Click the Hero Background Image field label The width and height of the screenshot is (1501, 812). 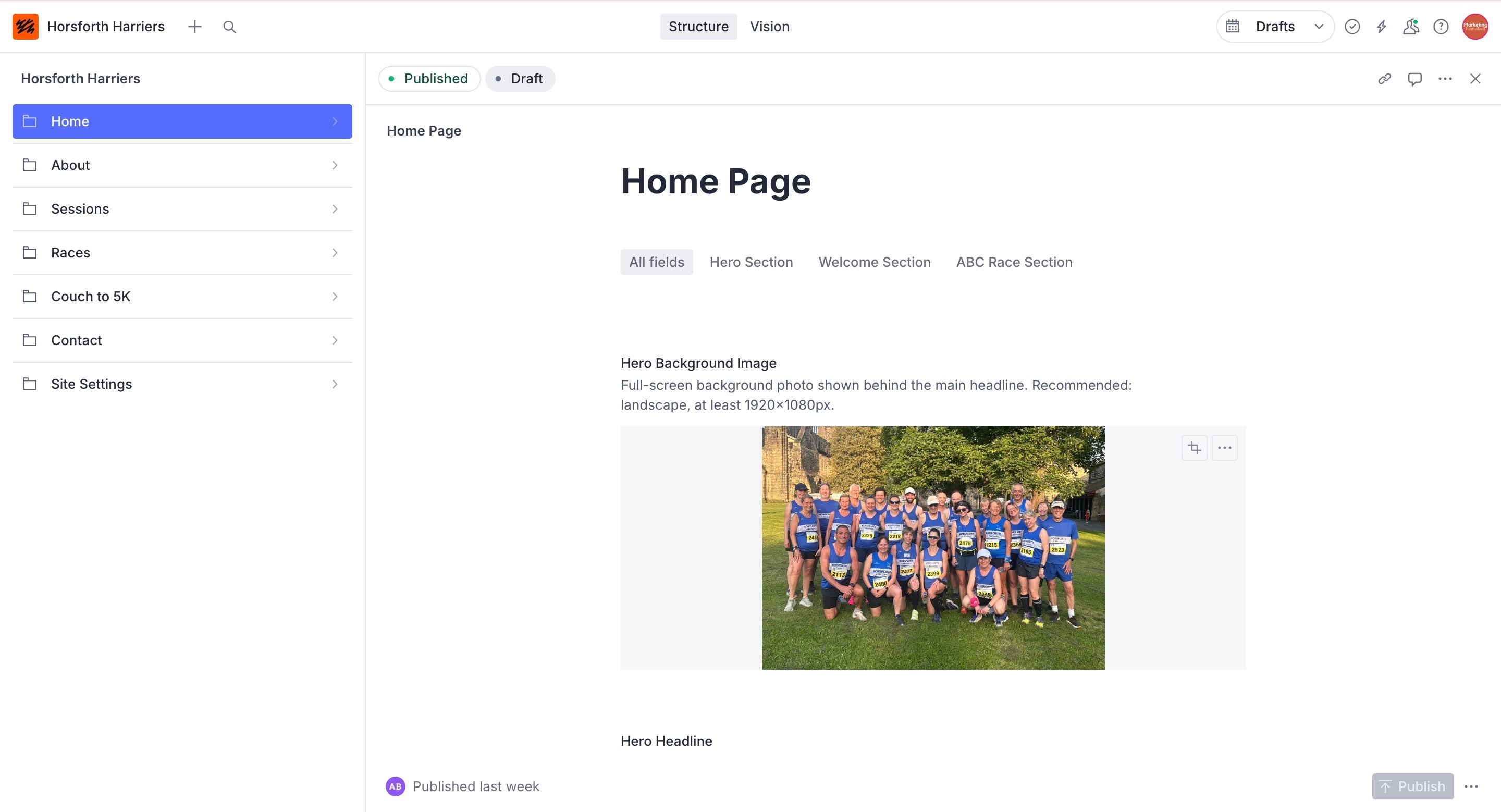[x=698, y=363]
